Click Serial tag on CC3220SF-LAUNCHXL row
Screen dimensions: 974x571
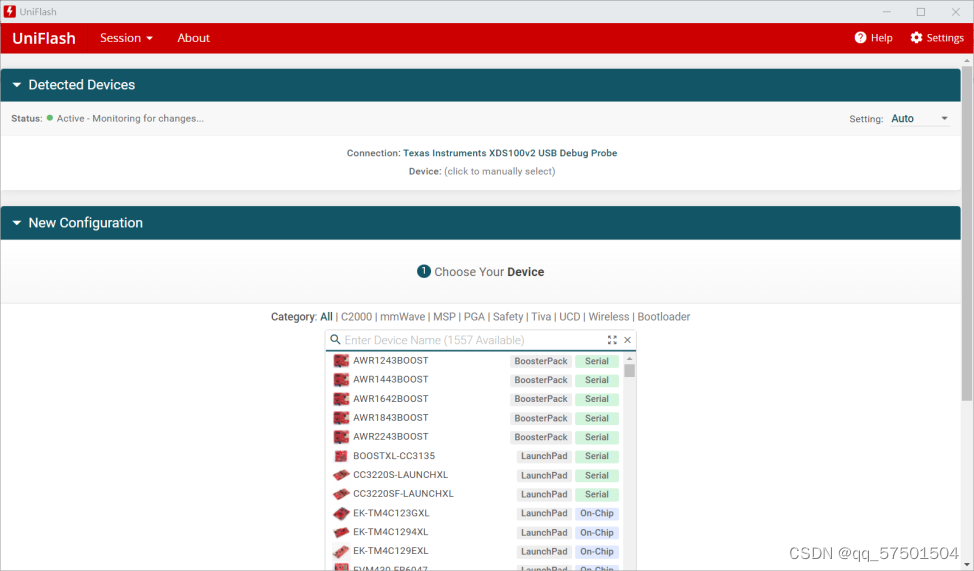(596, 495)
